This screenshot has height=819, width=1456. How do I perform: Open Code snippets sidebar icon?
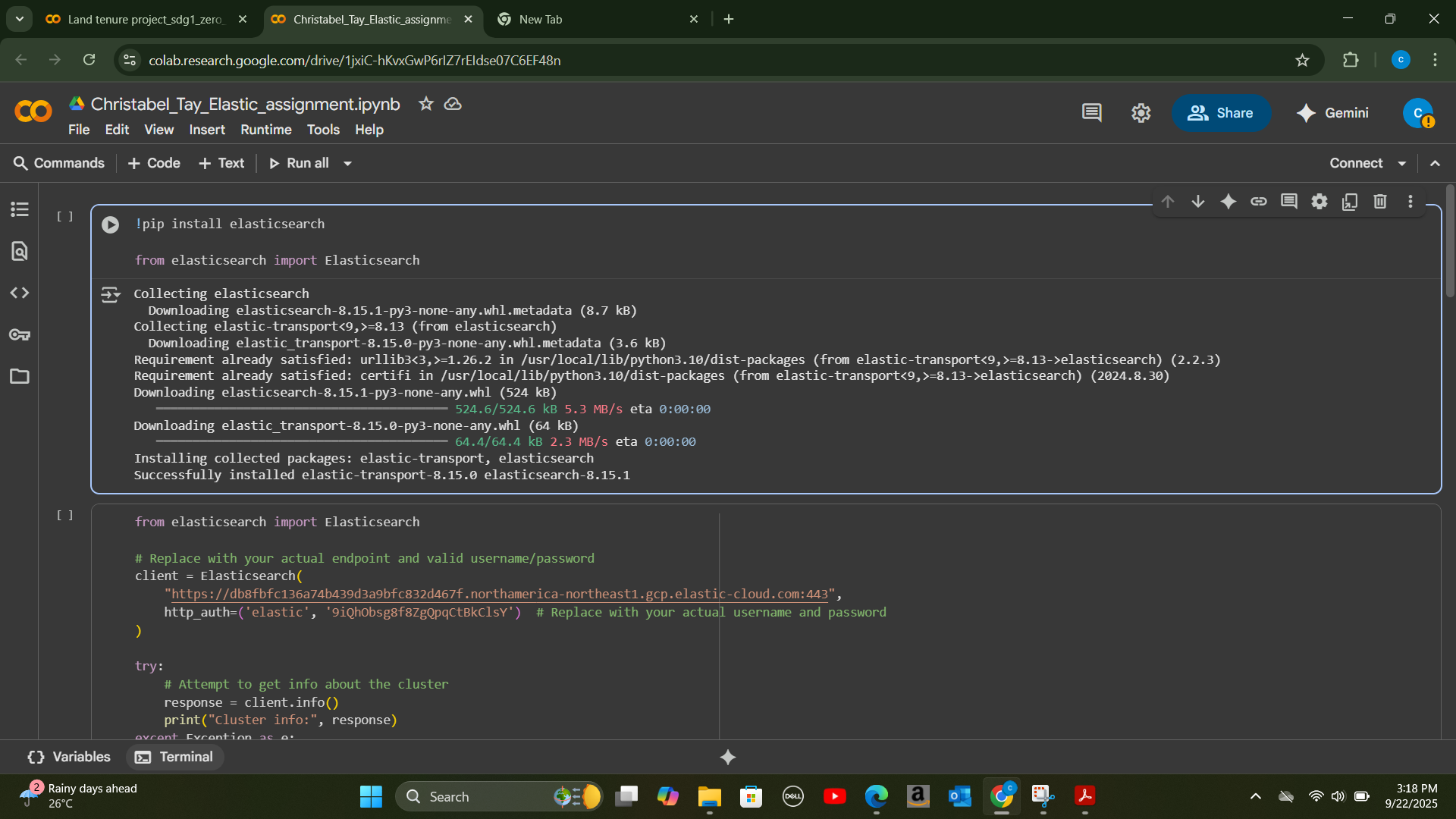[20, 293]
